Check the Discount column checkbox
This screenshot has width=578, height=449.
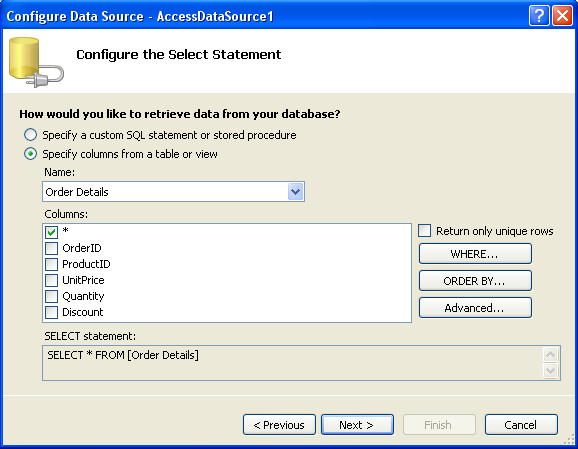coord(52,312)
